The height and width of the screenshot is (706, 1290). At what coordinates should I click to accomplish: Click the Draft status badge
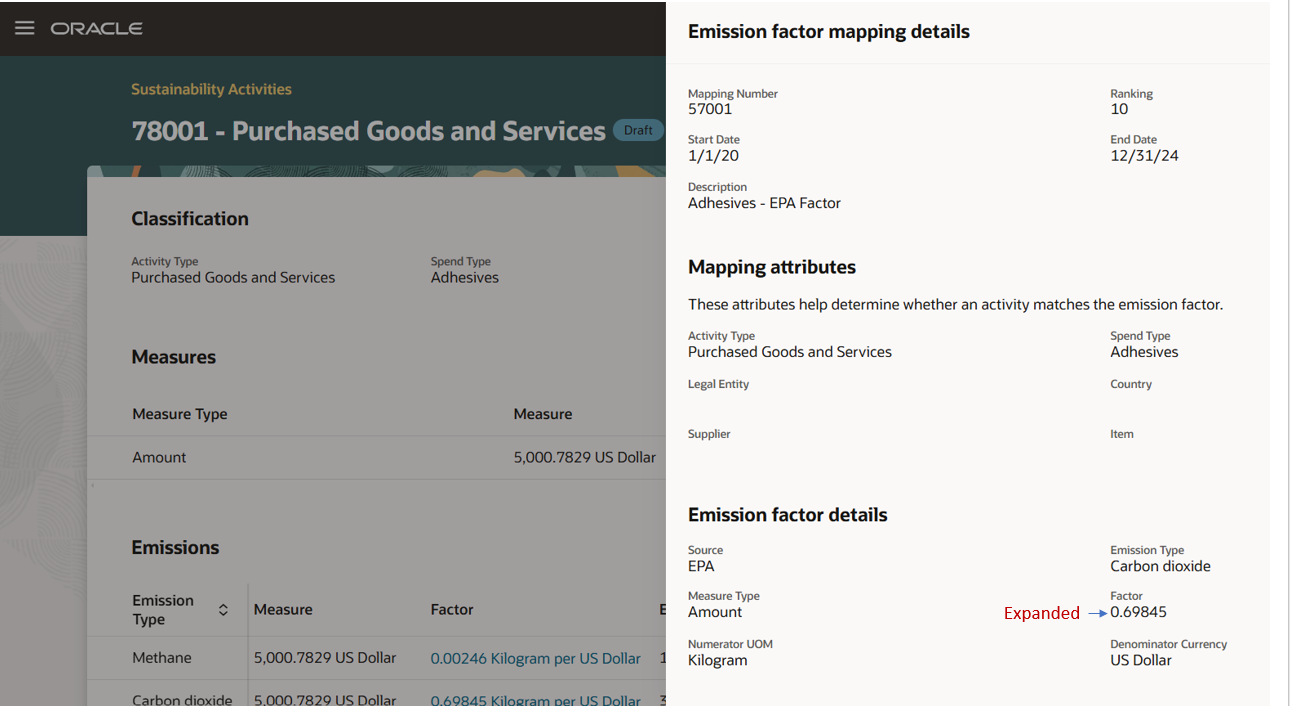pyautogui.click(x=638, y=130)
